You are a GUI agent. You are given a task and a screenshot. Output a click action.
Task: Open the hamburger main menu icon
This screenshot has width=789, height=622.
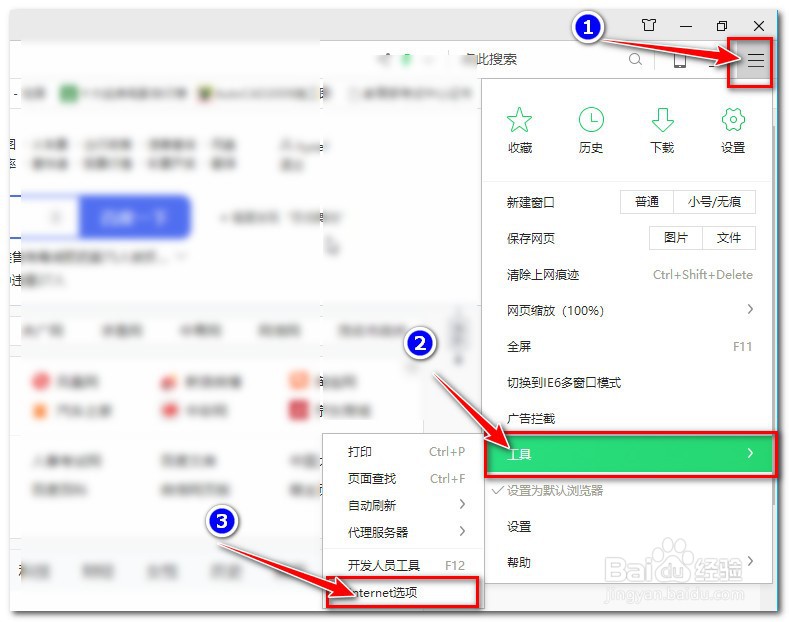point(755,61)
